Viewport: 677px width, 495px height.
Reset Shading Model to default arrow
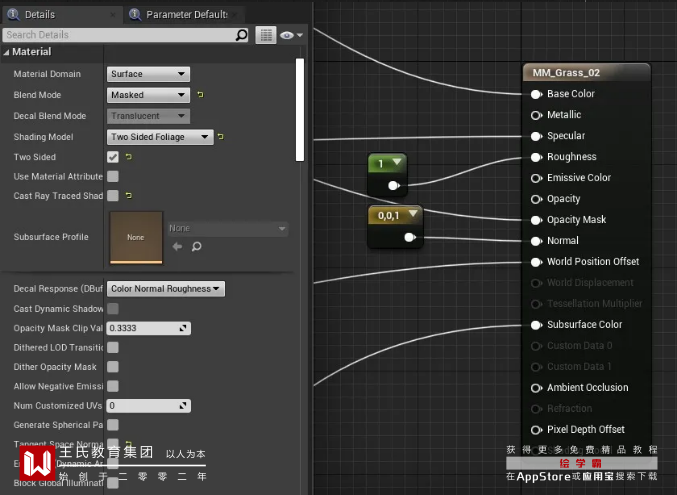tap(221, 136)
